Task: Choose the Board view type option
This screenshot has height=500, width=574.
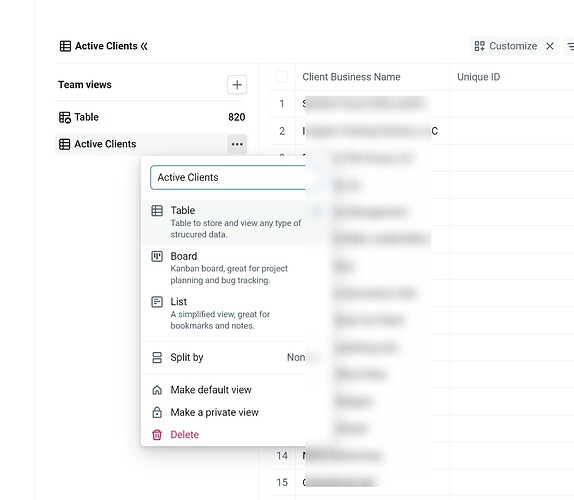Action: click(x=224, y=268)
